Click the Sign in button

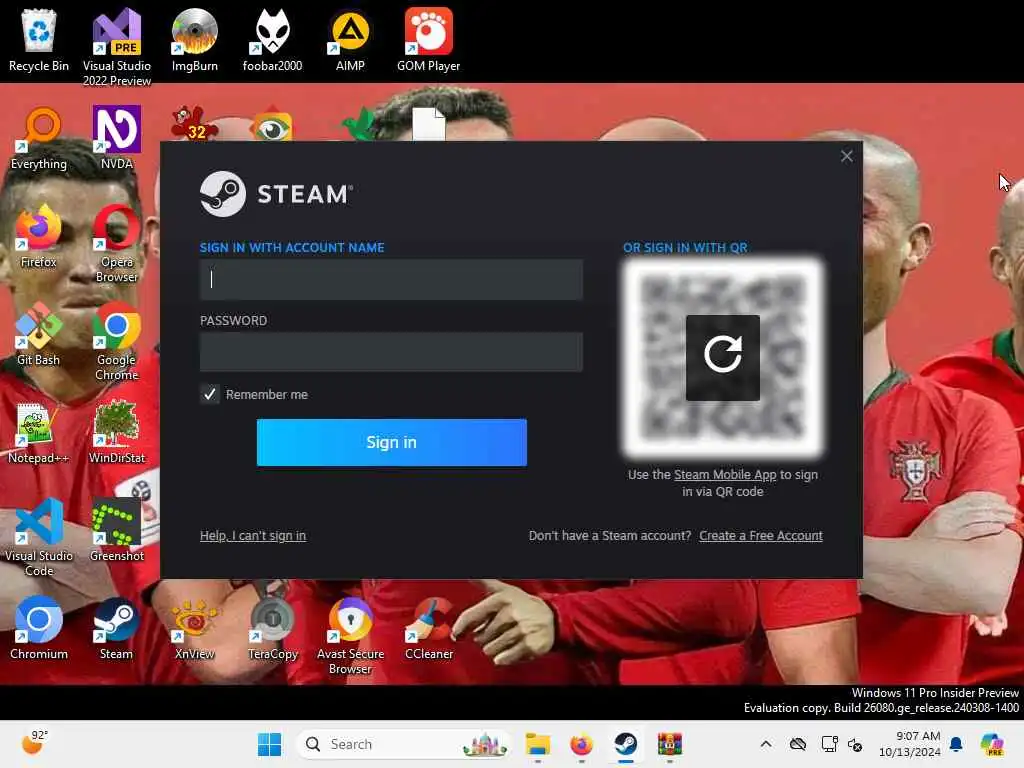point(391,442)
